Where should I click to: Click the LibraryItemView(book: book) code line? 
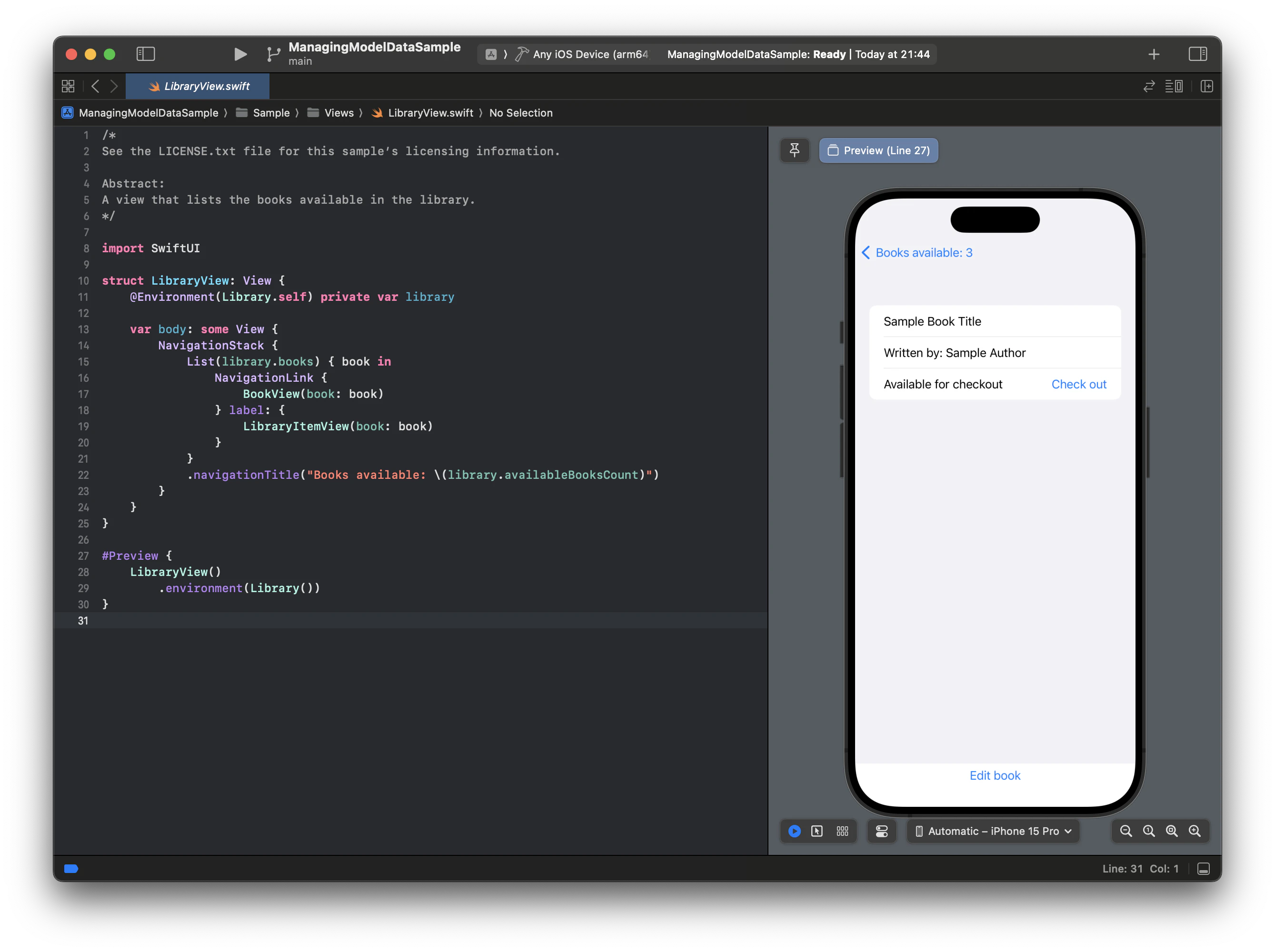(x=338, y=426)
